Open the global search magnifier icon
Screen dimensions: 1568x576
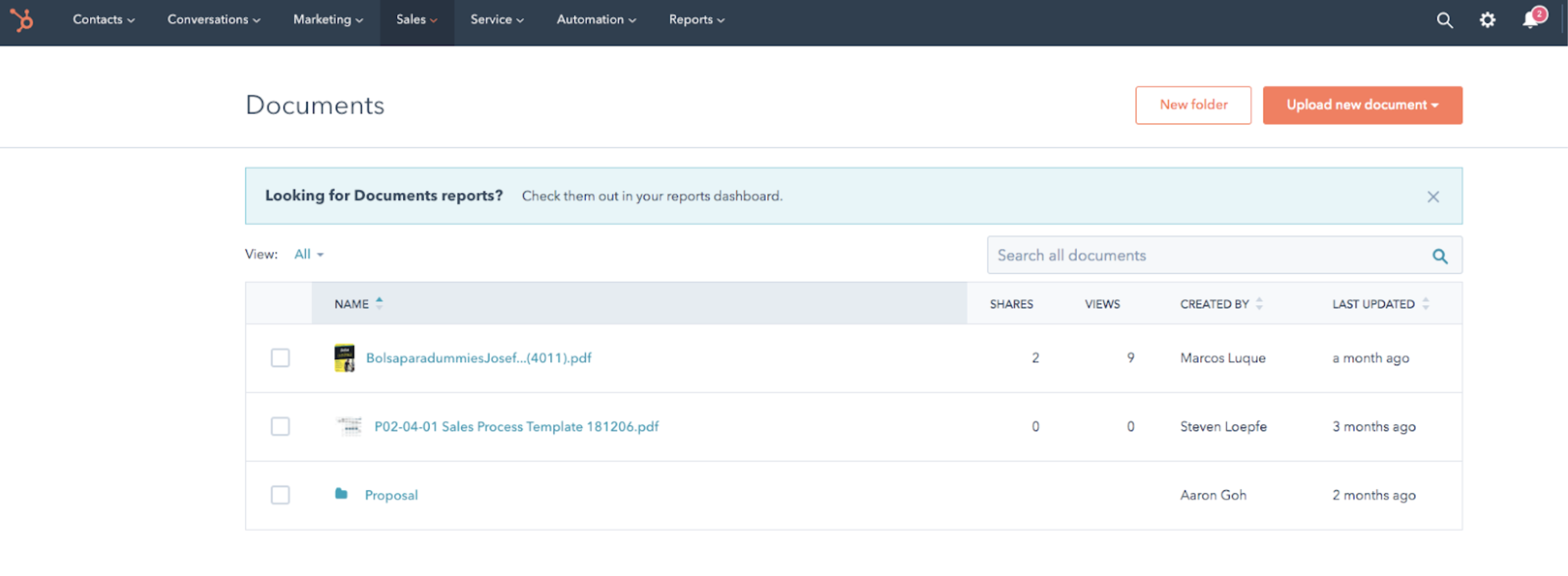[x=1444, y=21]
